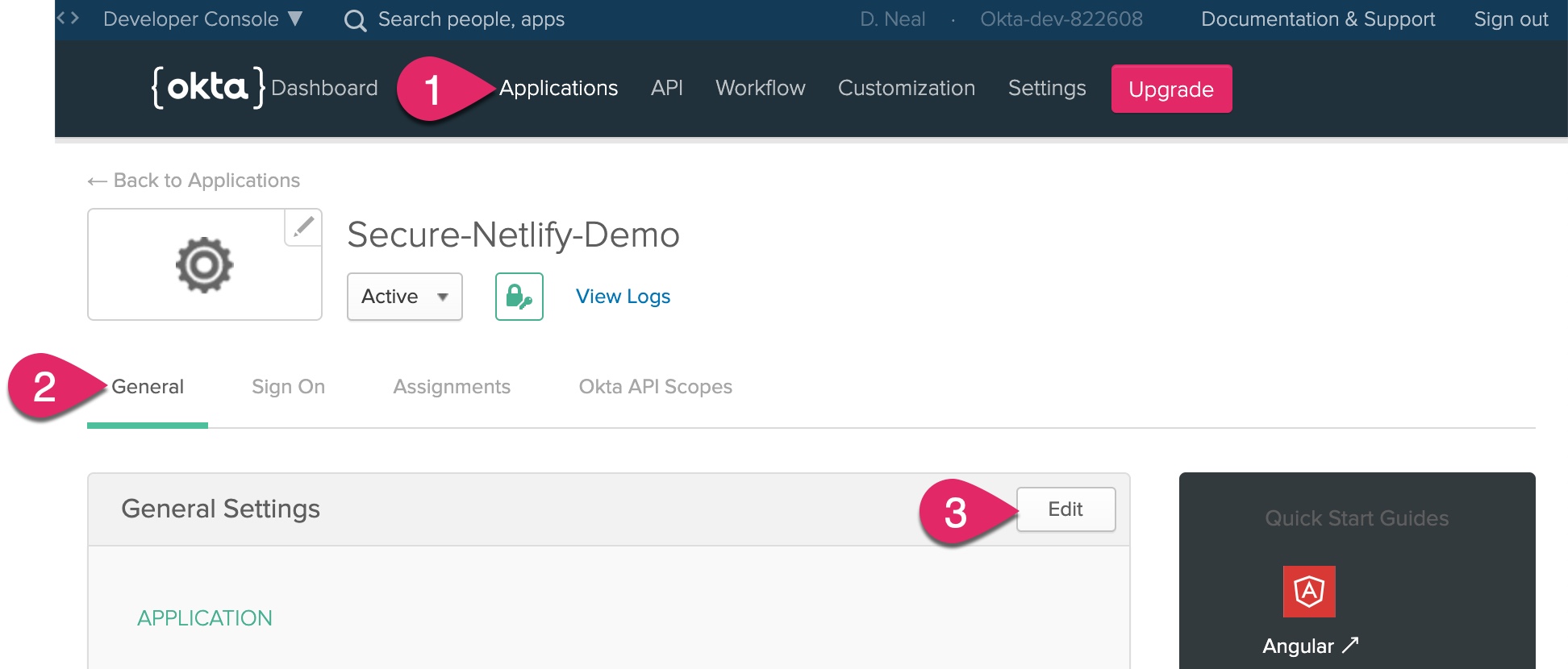
Task: Click the pink Upgrade button
Action: tap(1170, 89)
